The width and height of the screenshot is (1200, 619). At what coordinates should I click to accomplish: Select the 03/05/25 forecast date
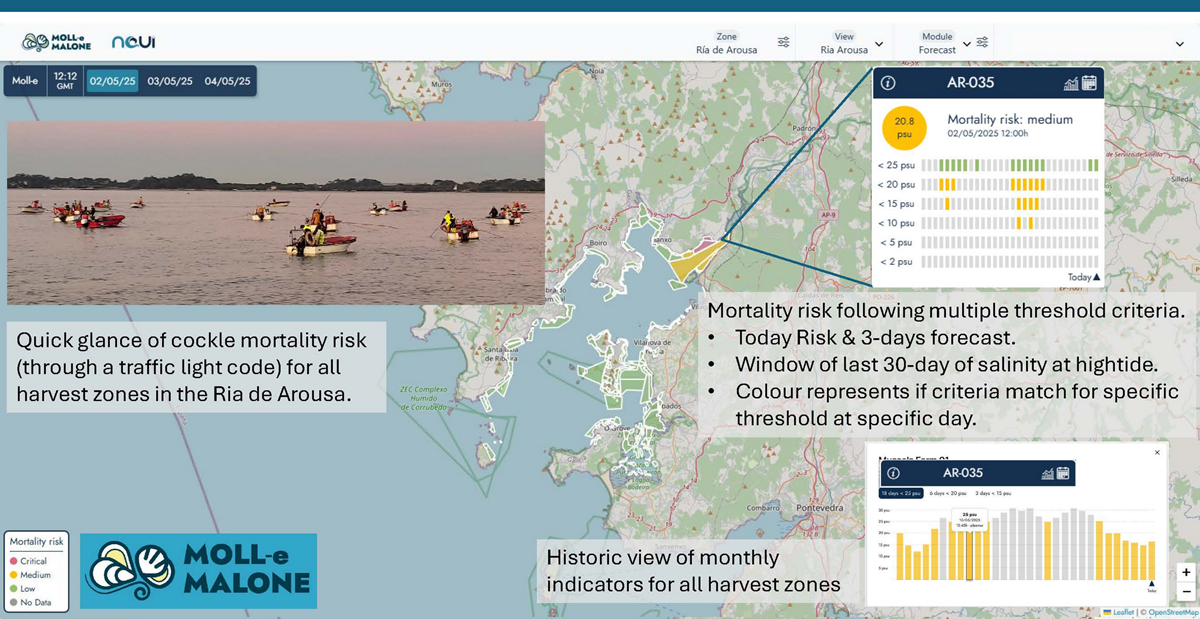tap(170, 81)
